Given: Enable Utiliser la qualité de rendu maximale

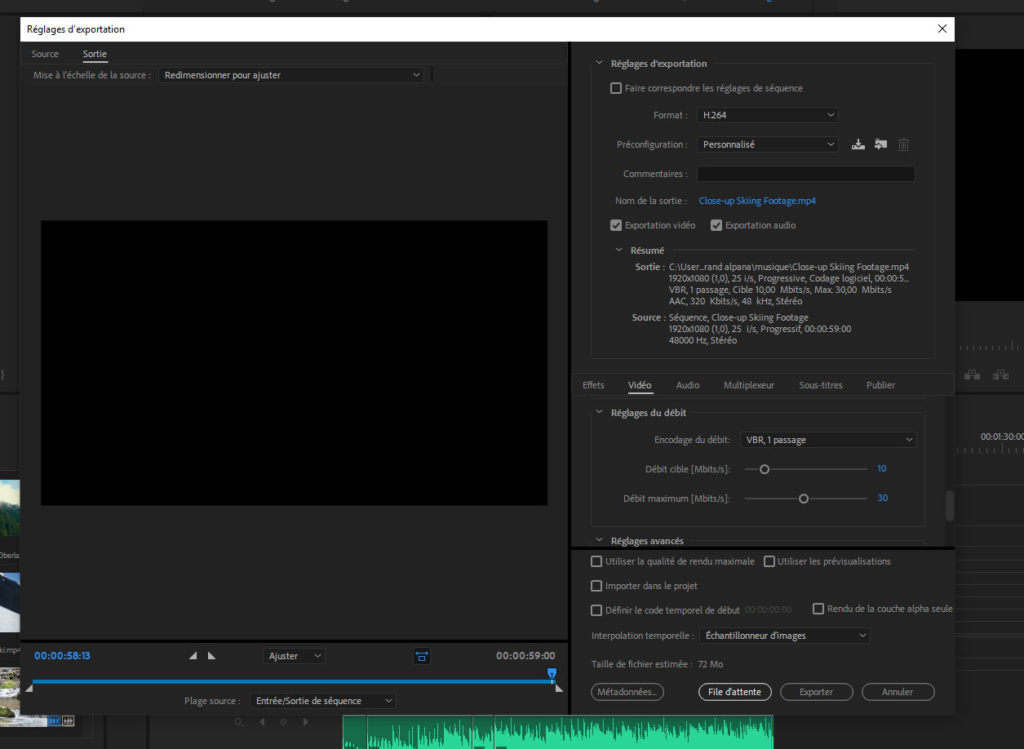Looking at the screenshot, I should 597,561.
